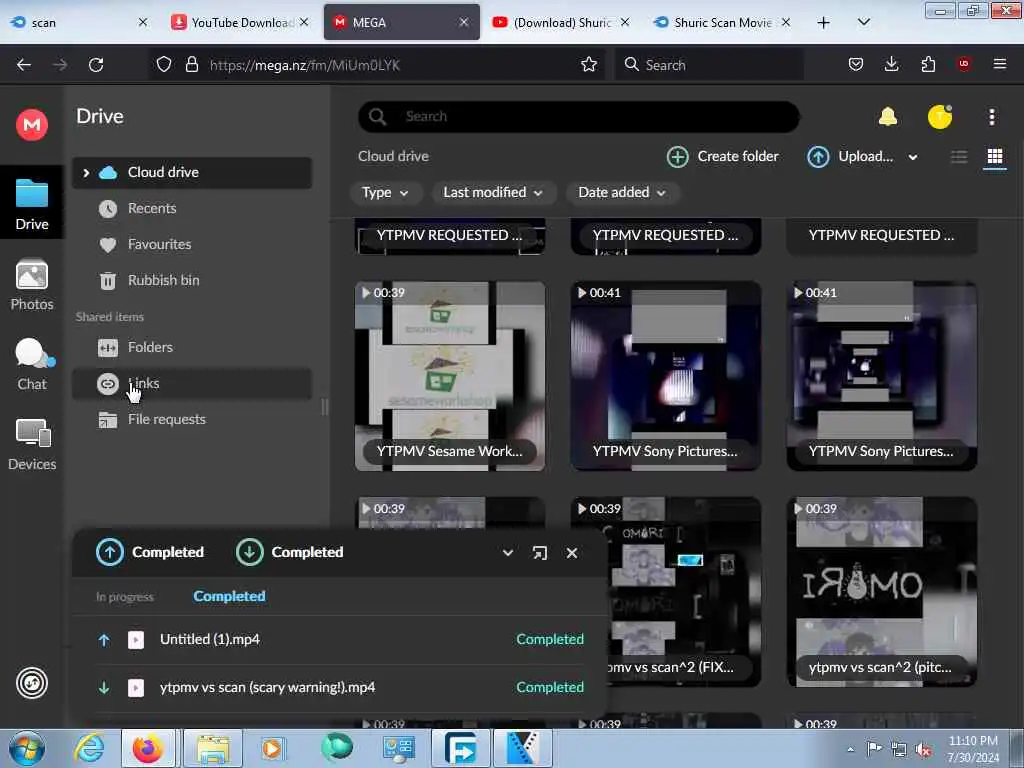
Task: Click the uBlock Origin extension icon
Action: 963,64
